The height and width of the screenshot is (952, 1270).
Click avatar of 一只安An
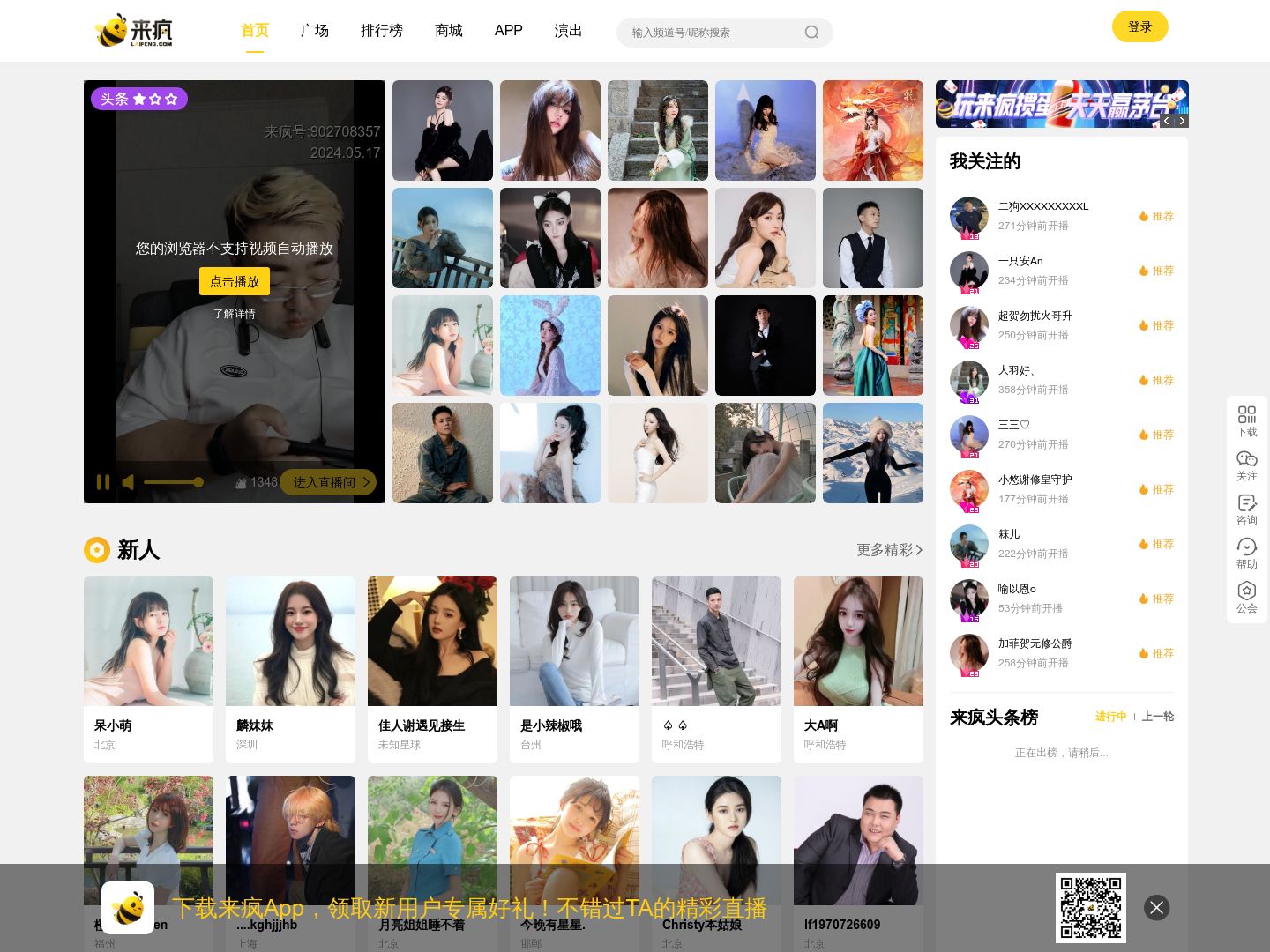point(969,271)
